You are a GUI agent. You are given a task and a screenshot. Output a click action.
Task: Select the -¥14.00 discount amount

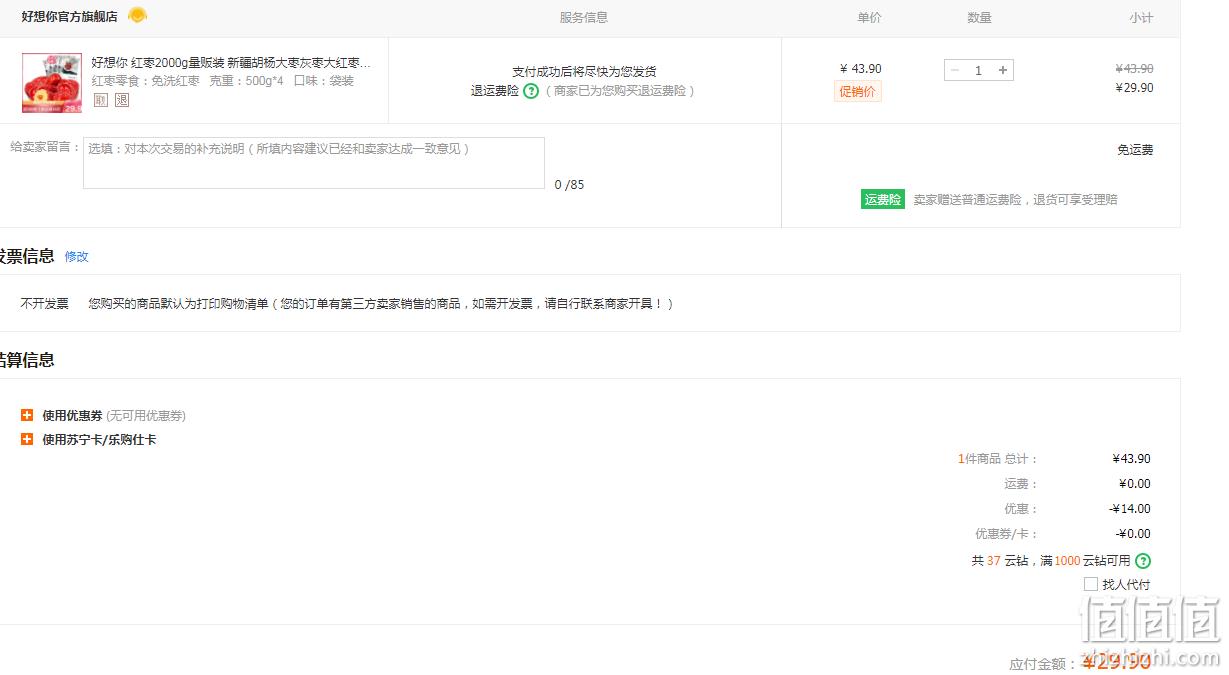[x=1130, y=509]
